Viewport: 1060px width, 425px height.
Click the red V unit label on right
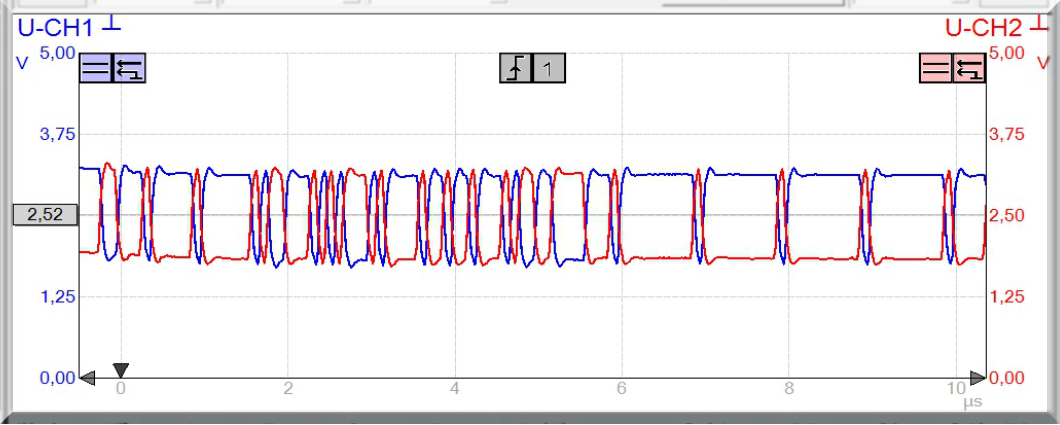coord(1044,62)
